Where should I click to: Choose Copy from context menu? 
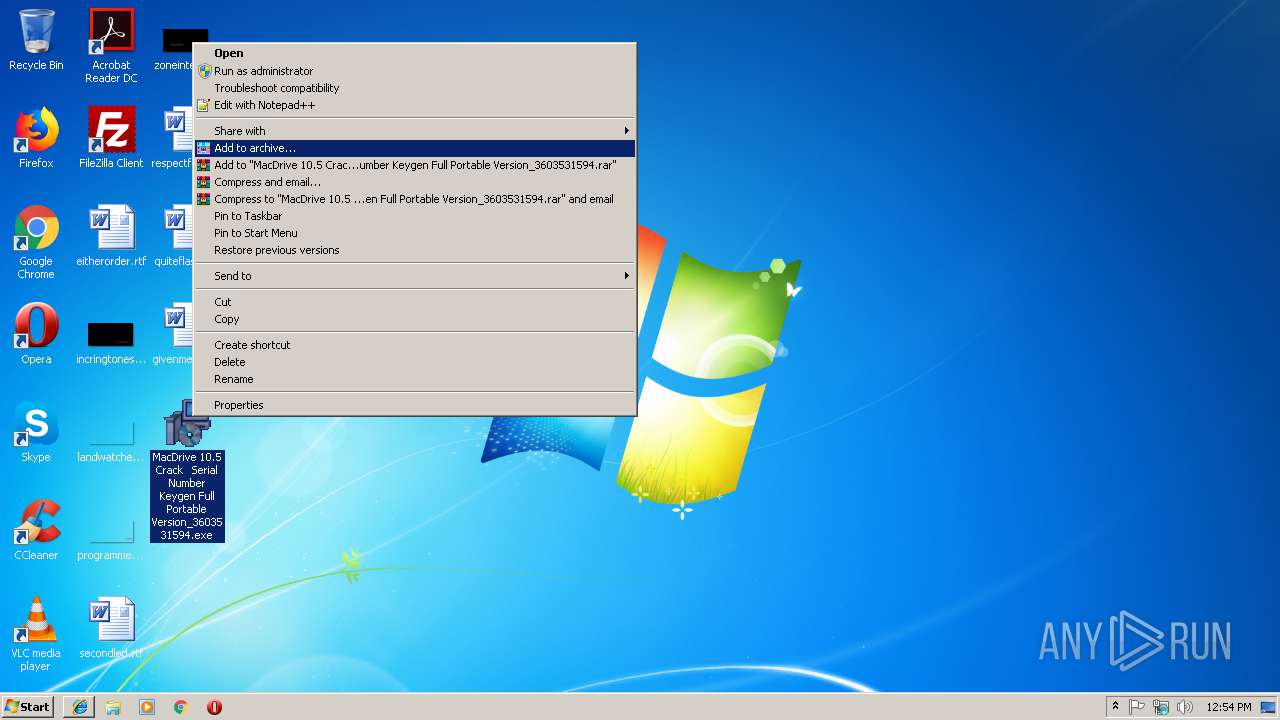pyautogui.click(x=415, y=319)
